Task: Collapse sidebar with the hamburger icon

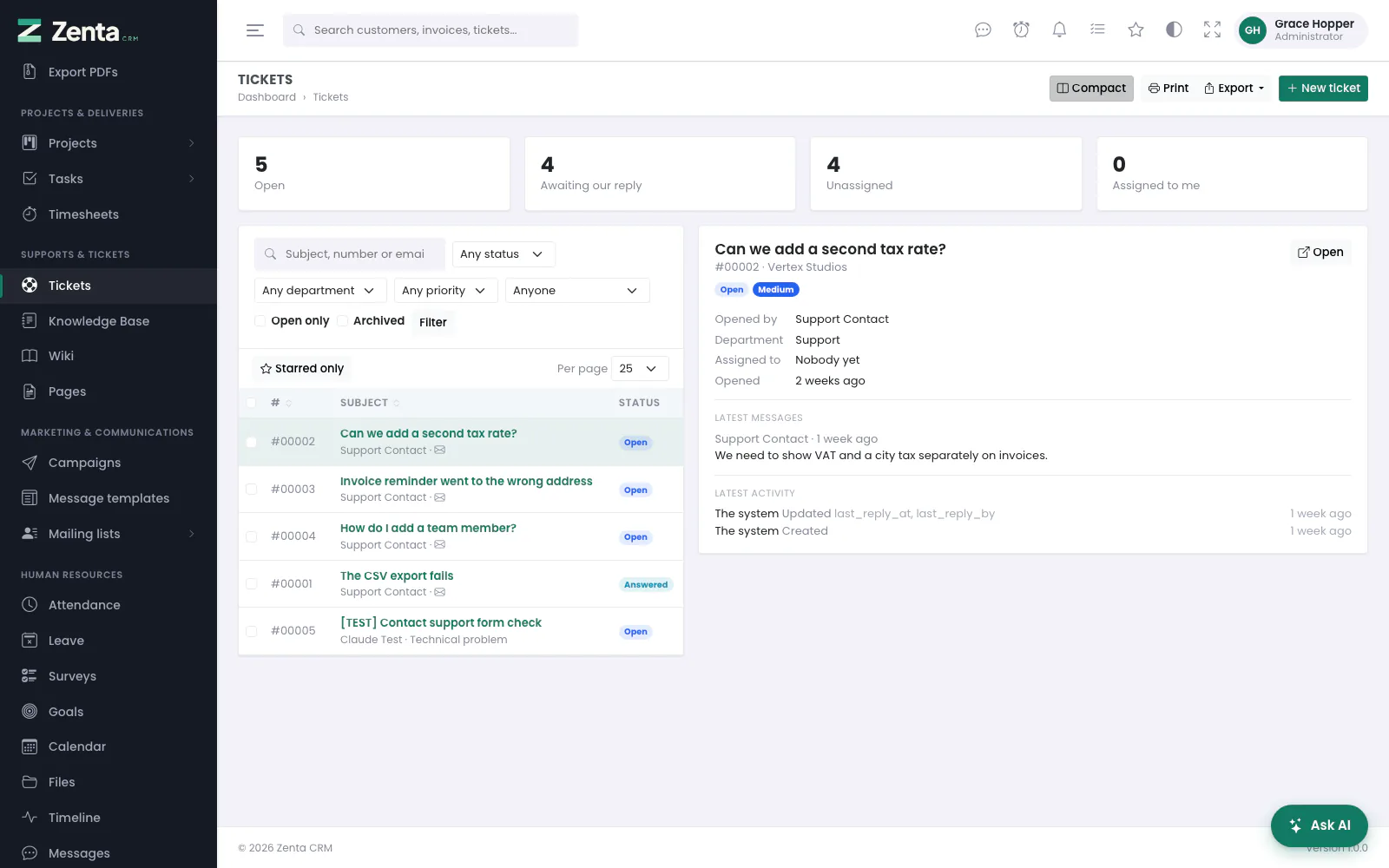Action: click(x=254, y=30)
